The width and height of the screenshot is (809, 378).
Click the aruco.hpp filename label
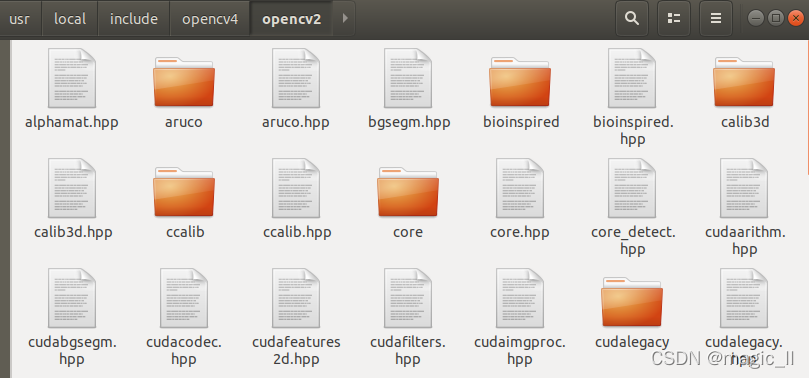point(296,123)
